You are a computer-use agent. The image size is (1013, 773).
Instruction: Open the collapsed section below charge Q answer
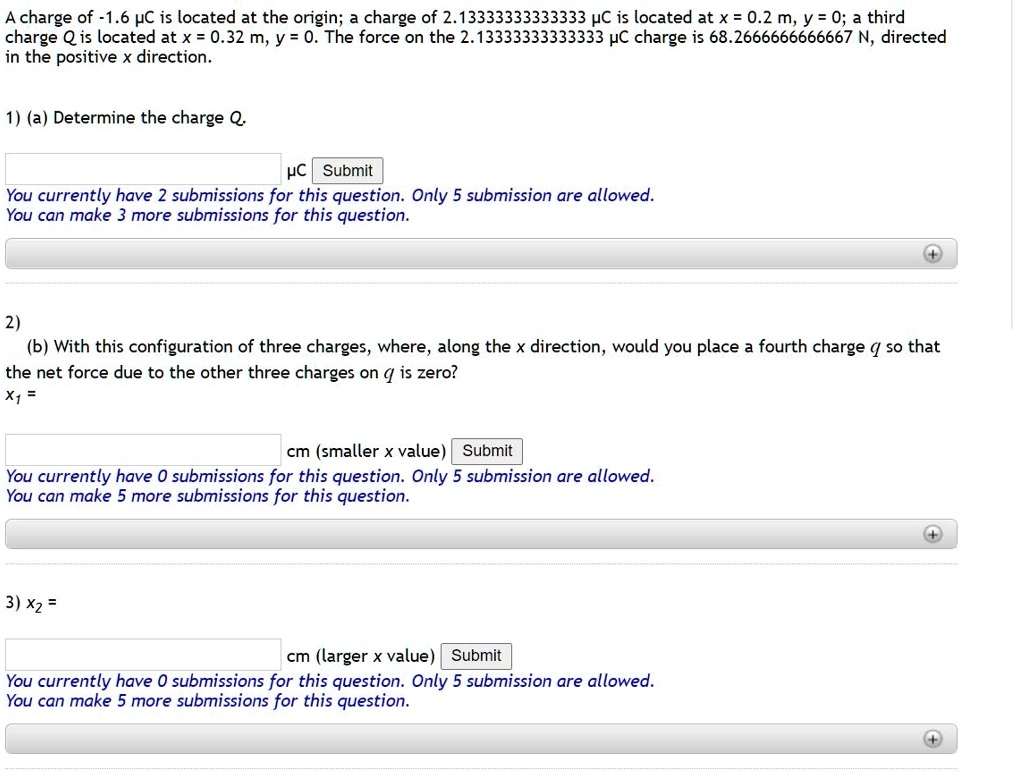pos(480,253)
